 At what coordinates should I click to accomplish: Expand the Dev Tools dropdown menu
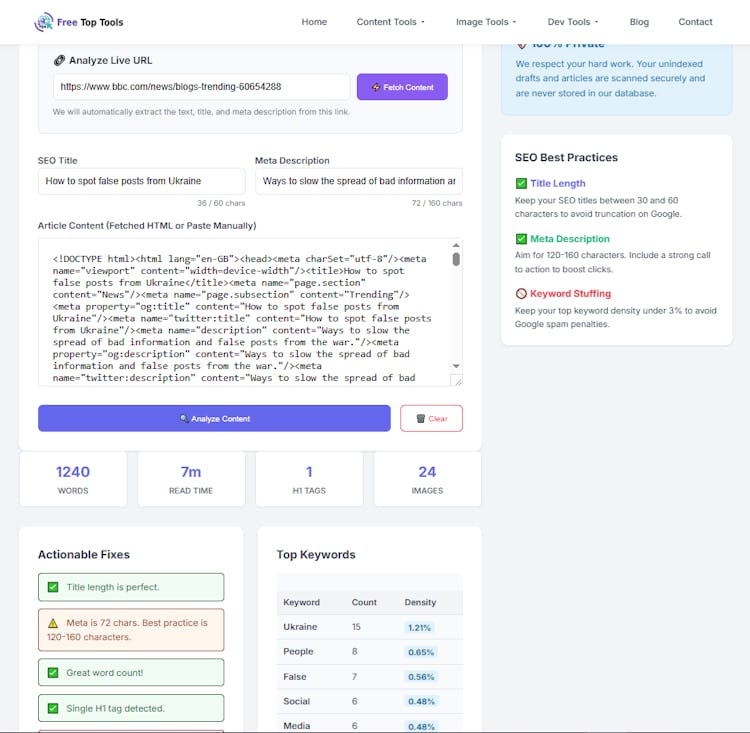[573, 22]
